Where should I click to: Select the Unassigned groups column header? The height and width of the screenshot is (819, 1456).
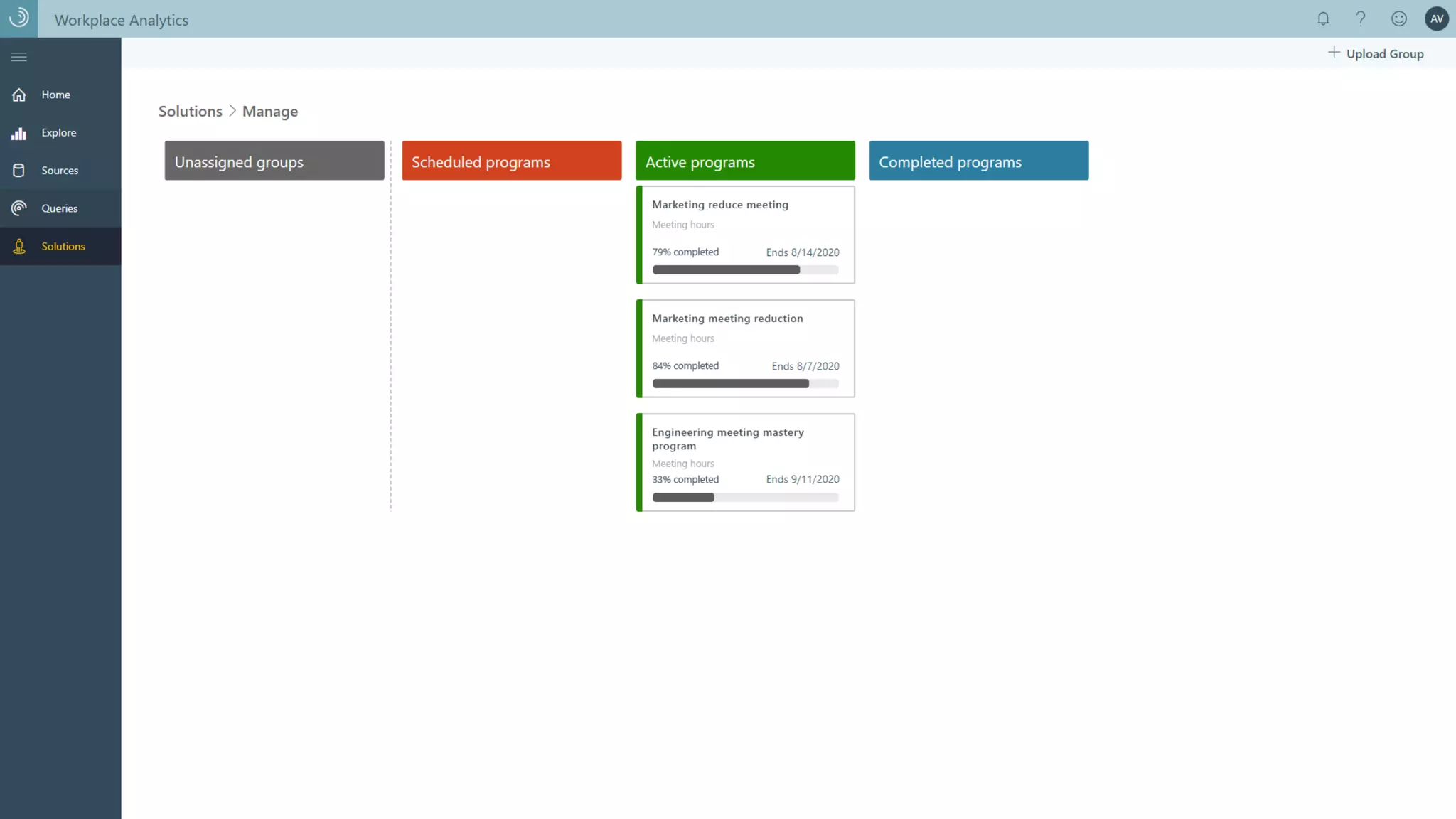pos(274,161)
